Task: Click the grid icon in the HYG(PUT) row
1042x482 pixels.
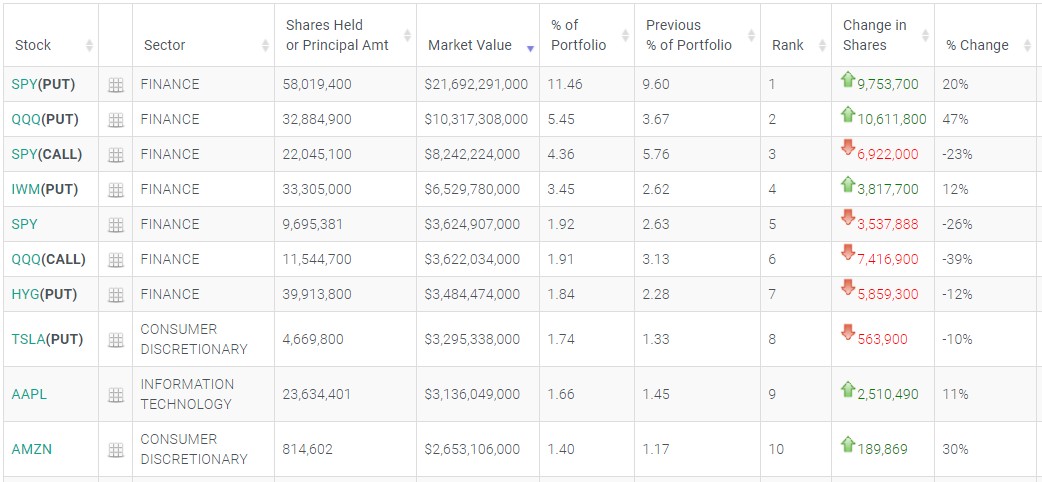Action: (x=116, y=295)
